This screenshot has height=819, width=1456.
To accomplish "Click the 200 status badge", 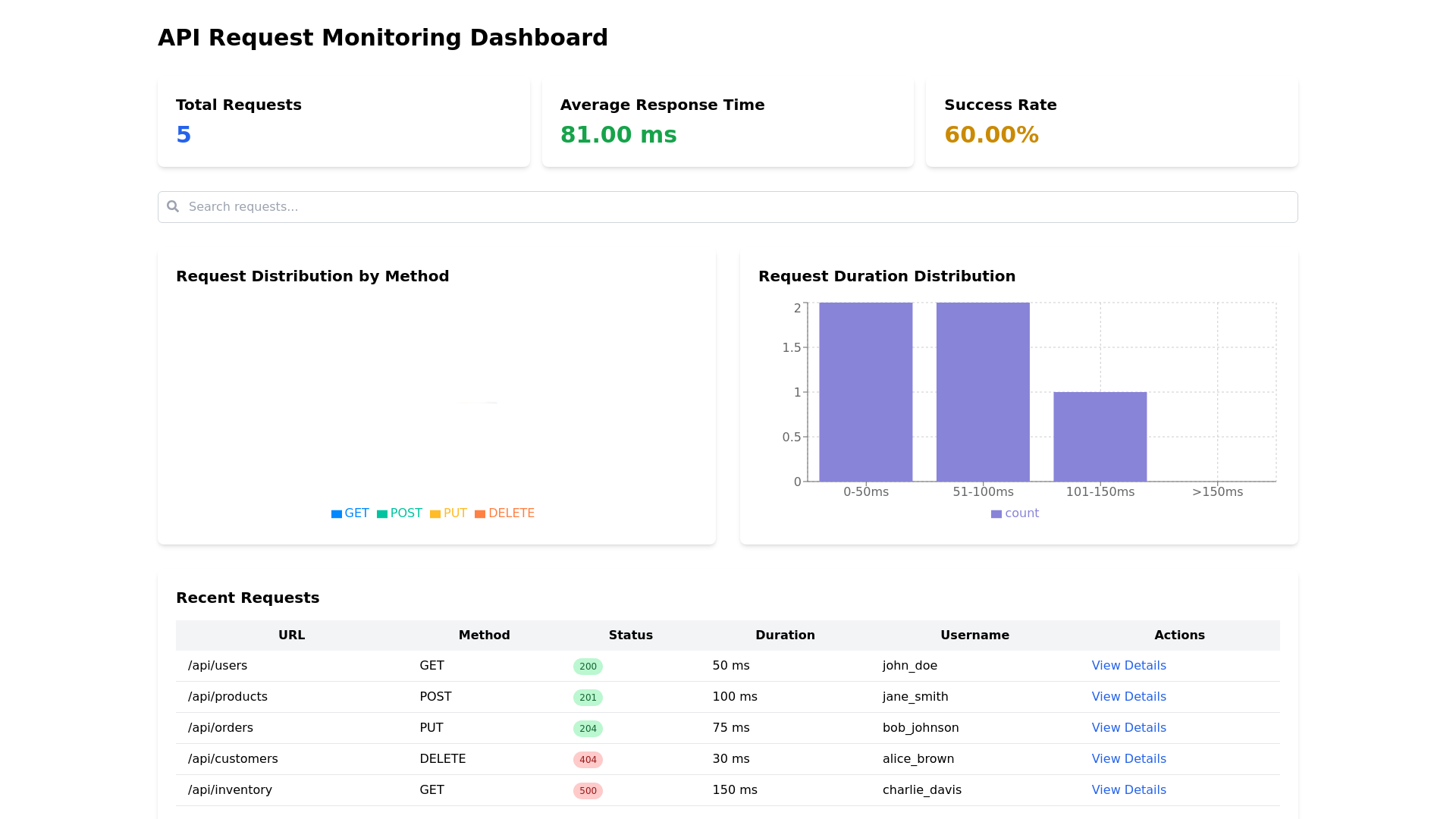I will pyautogui.click(x=588, y=667).
